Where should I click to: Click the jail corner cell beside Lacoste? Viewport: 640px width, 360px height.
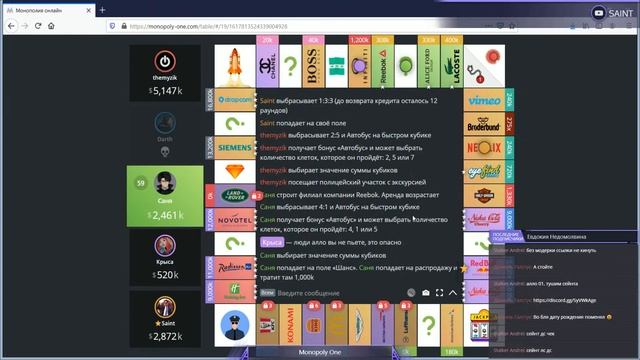point(484,66)
